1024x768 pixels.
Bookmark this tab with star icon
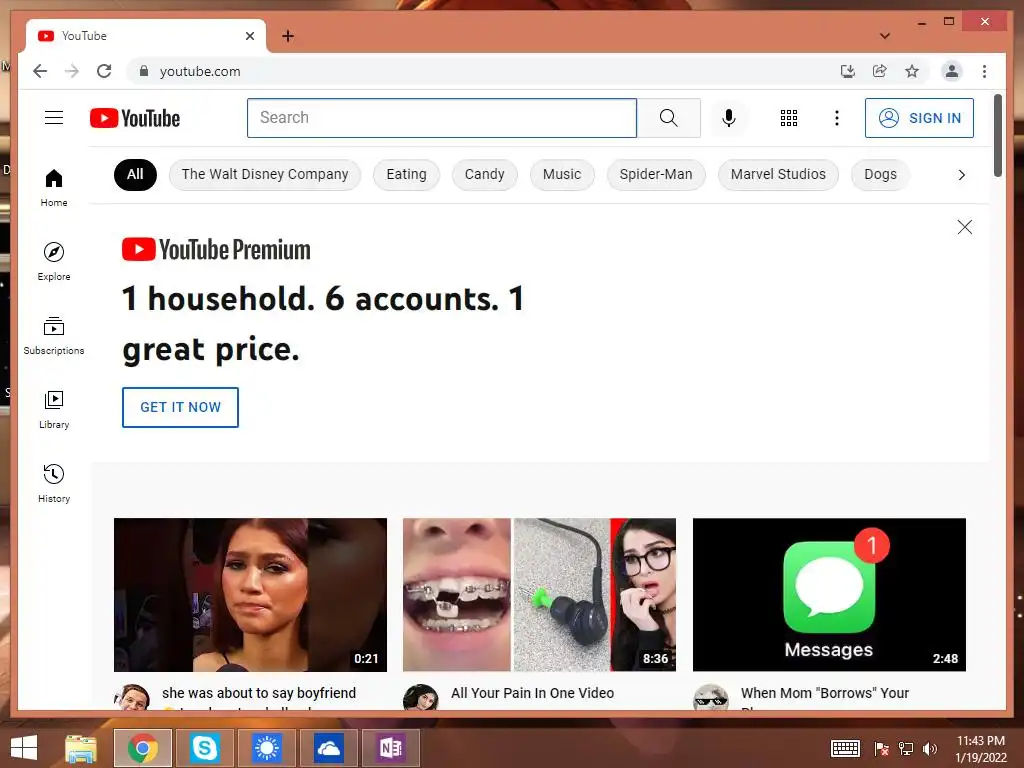(912, 71)
